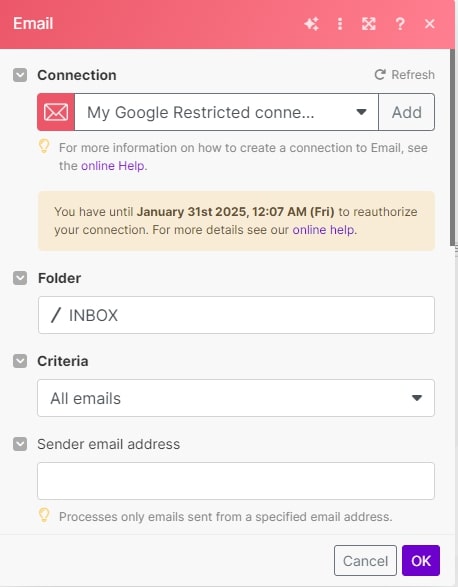
Task: Open help via question mark icon
Action: coord(400,24)
